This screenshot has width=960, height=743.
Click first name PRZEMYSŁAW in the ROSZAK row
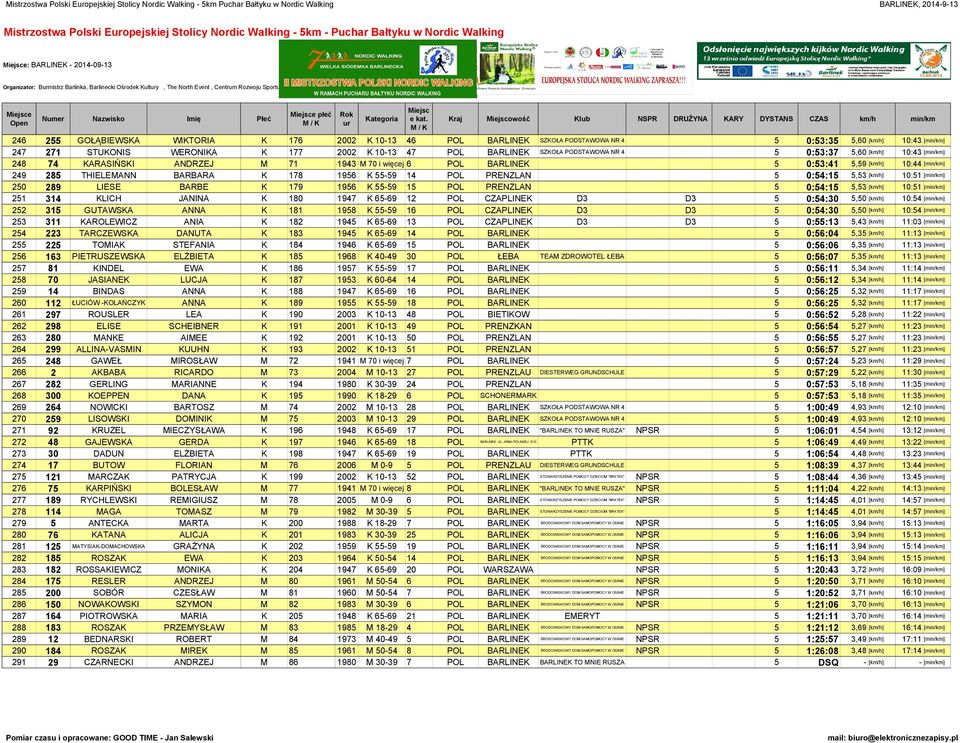pos(193,628)
